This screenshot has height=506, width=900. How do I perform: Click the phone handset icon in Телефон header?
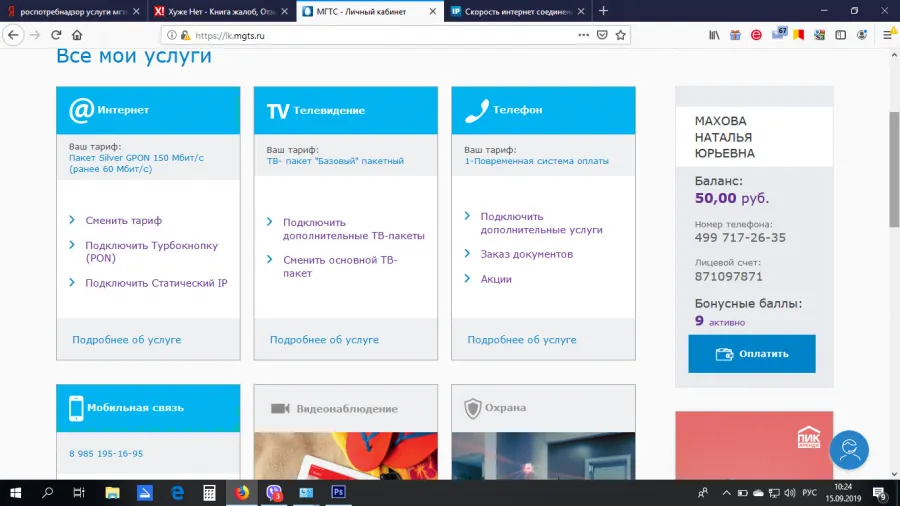tap(476, 110)
